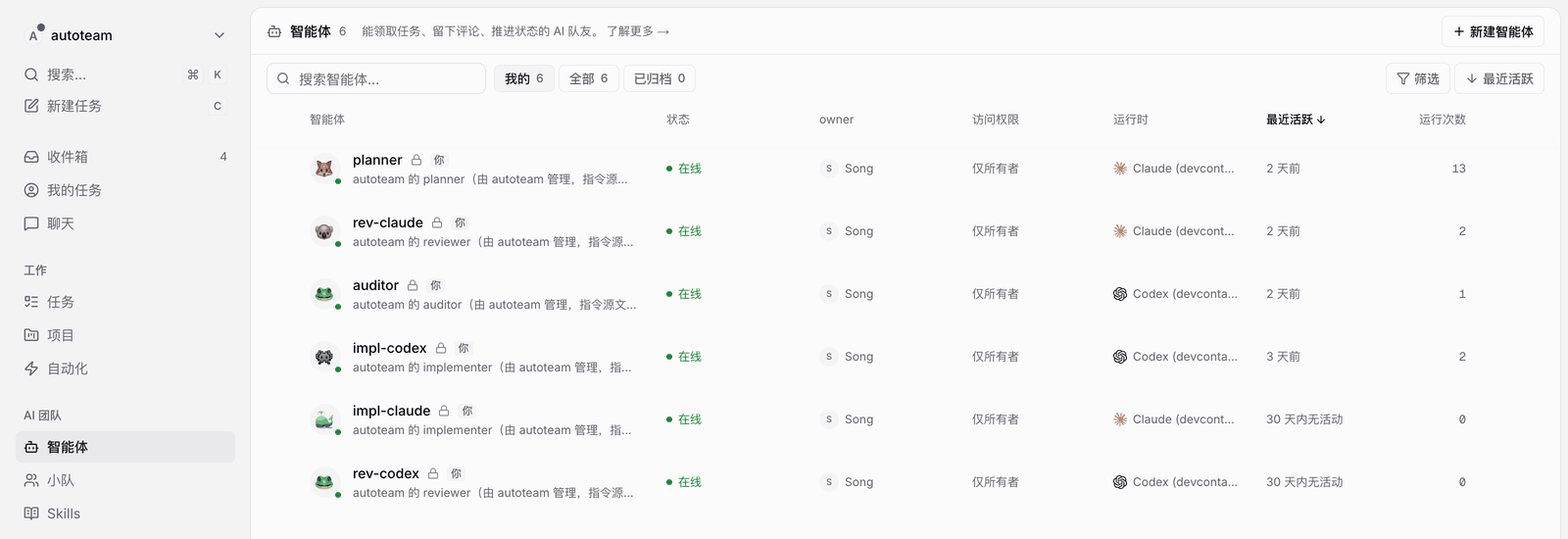The image size is (1568, 539).
Task: Click the 我的任务 smiley icon
Action: click(31, 190)
